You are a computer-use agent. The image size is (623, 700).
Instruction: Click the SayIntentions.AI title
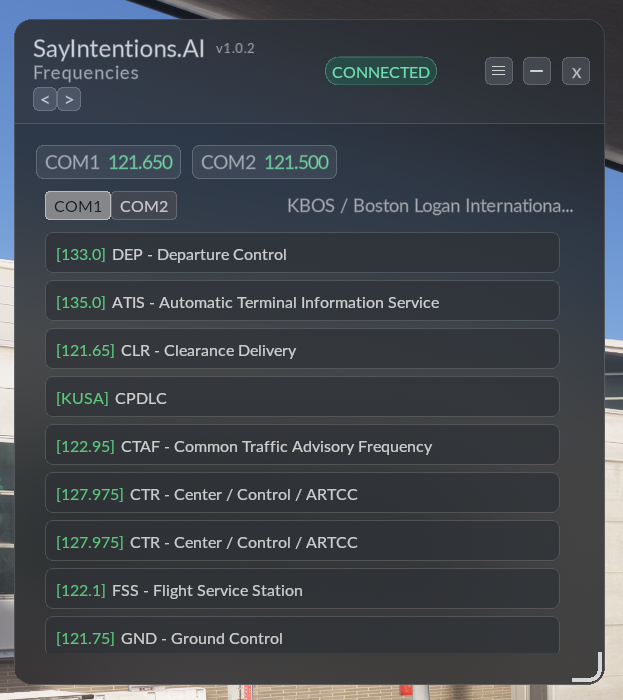(119, 48)
